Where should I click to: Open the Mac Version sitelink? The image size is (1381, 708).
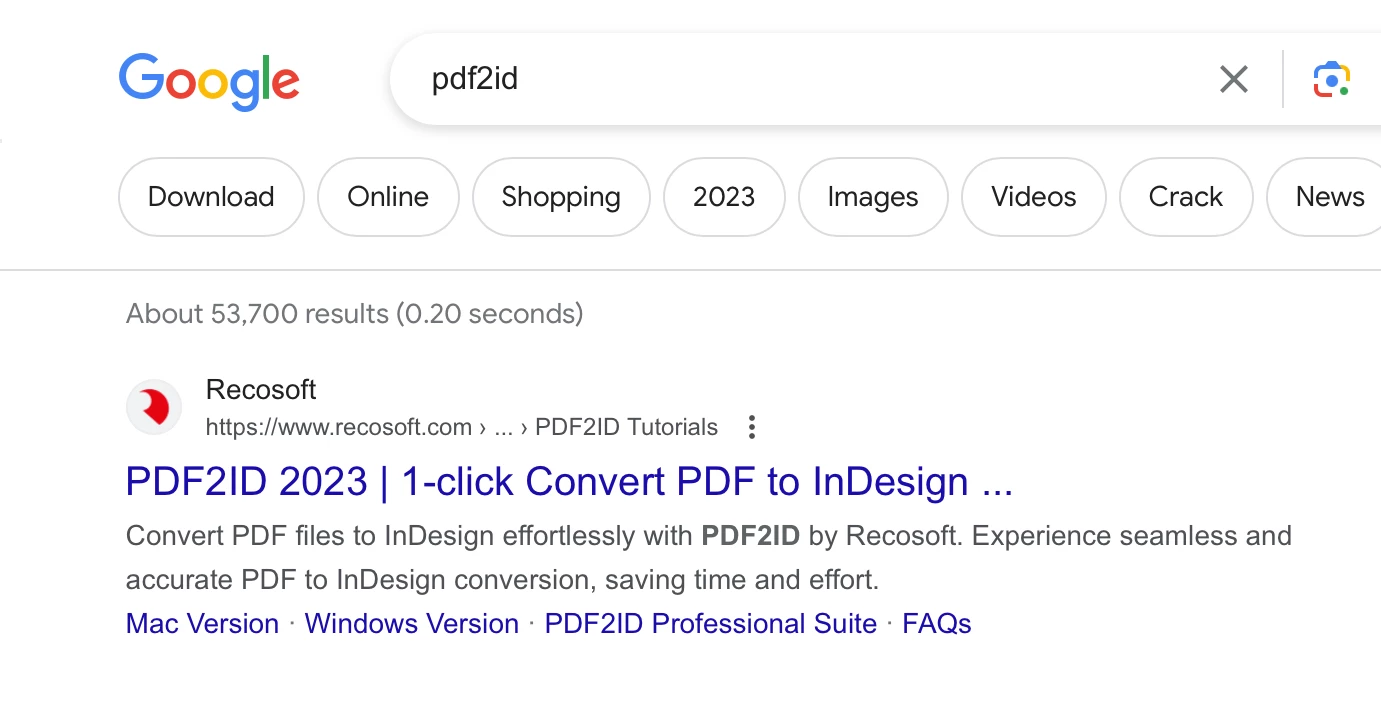[x=203, y=624]
